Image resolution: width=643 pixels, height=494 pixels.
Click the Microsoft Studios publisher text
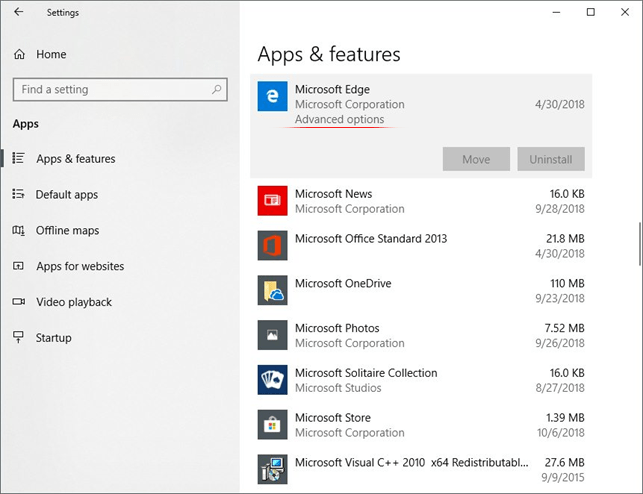(338, 388)
